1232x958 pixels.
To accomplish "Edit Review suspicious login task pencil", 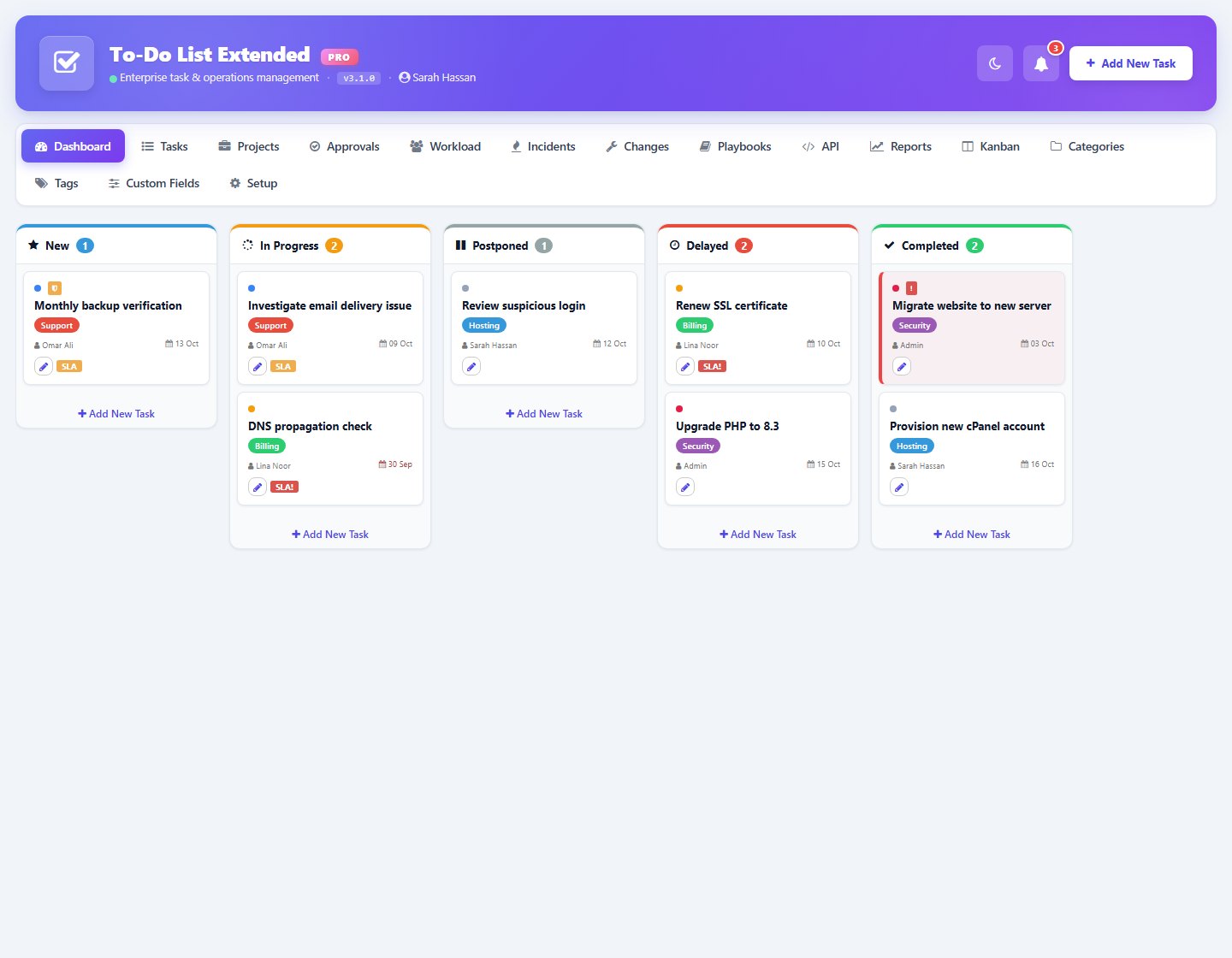I will (x=471, y=366).
